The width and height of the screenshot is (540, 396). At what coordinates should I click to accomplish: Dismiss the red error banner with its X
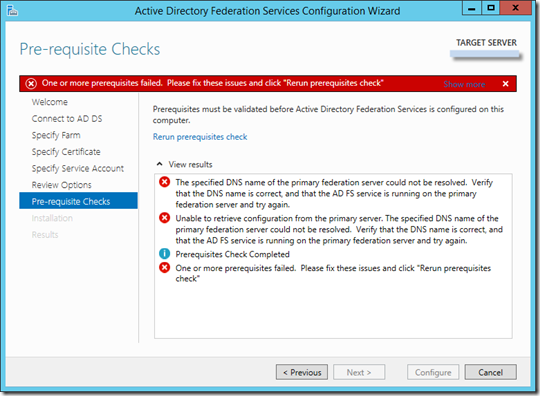pyautogui.click(x=505, y=84)
